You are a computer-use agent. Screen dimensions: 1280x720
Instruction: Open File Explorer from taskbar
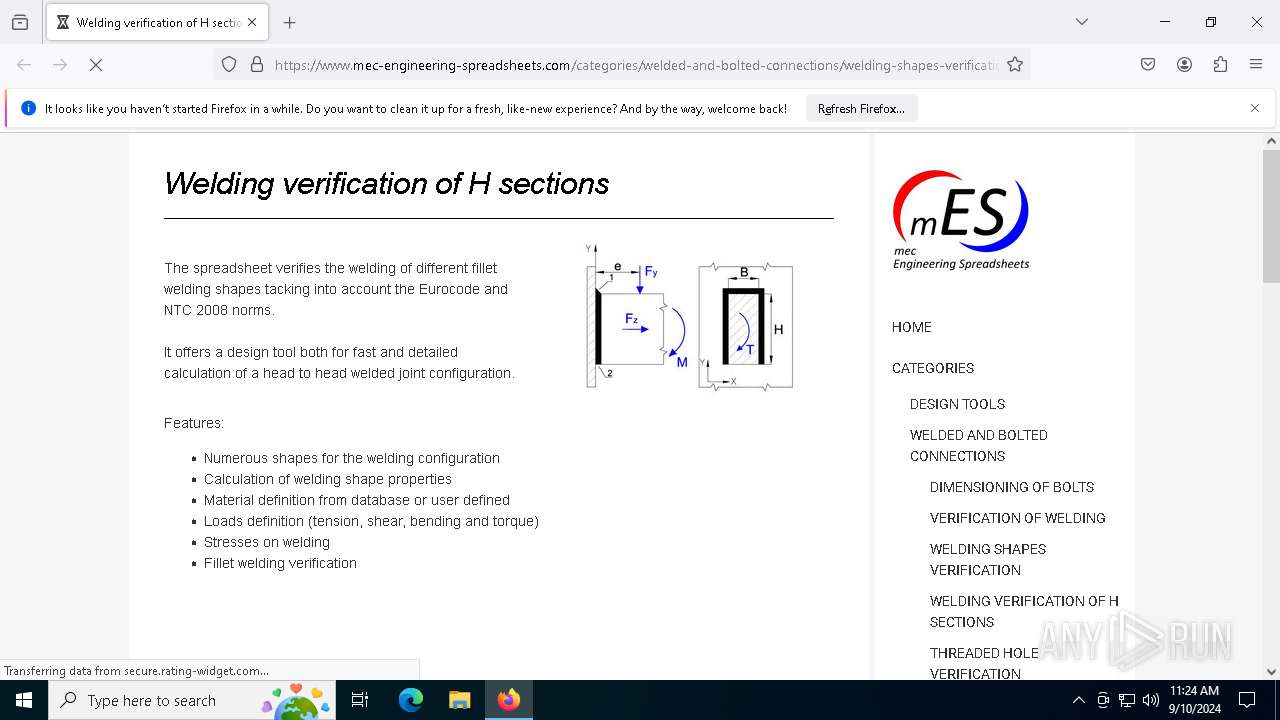tap(459, 700)
